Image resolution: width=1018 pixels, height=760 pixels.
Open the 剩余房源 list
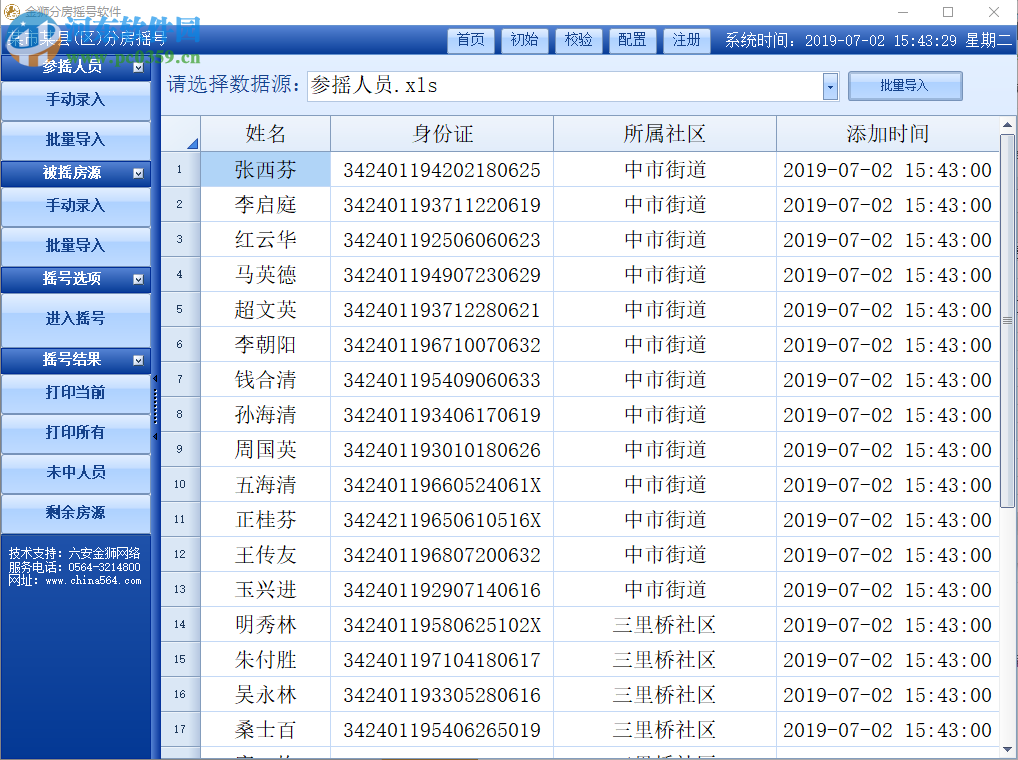75,513
